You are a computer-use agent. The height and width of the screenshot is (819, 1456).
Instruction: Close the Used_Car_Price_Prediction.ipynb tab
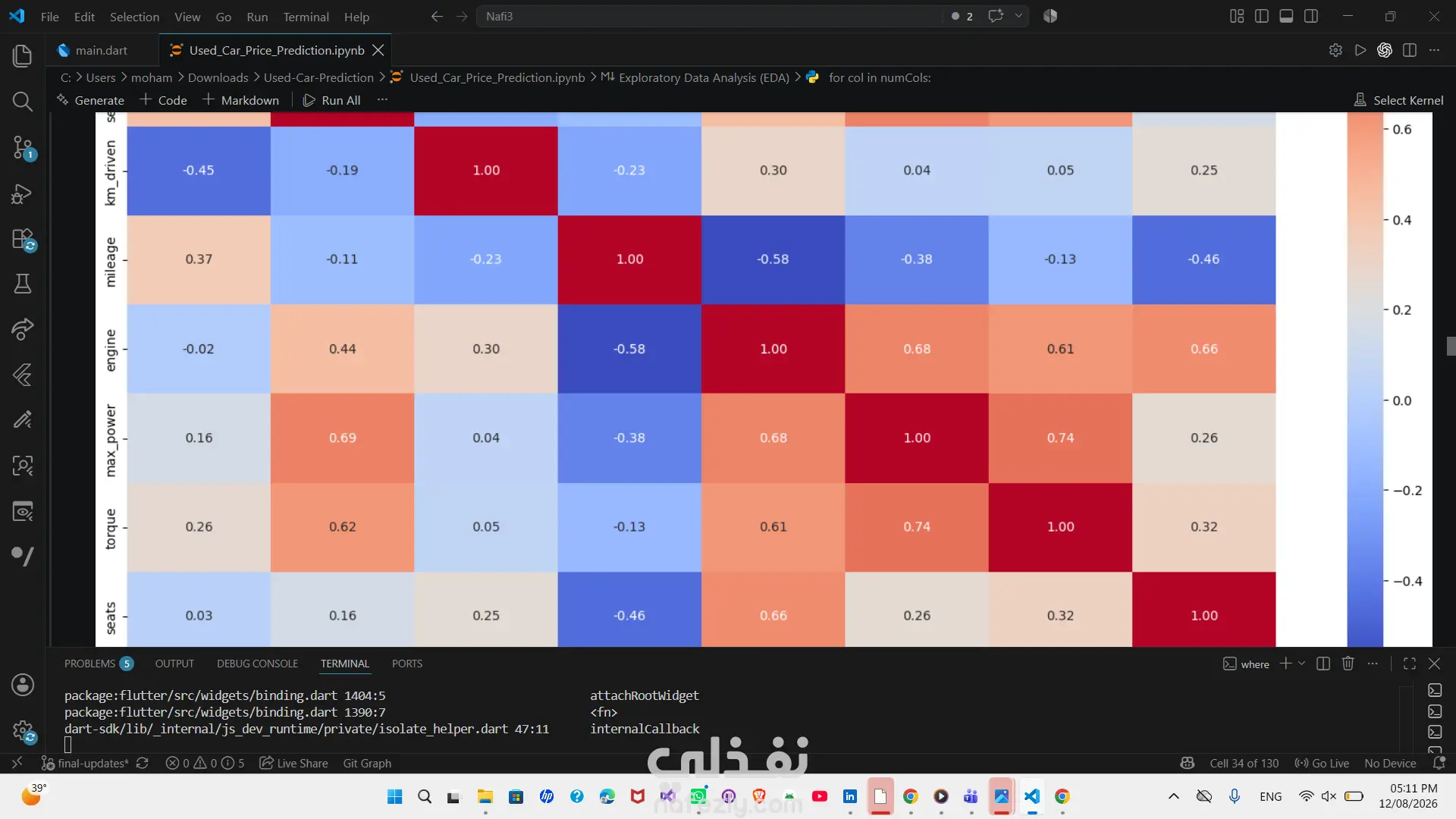pos(378,50)
